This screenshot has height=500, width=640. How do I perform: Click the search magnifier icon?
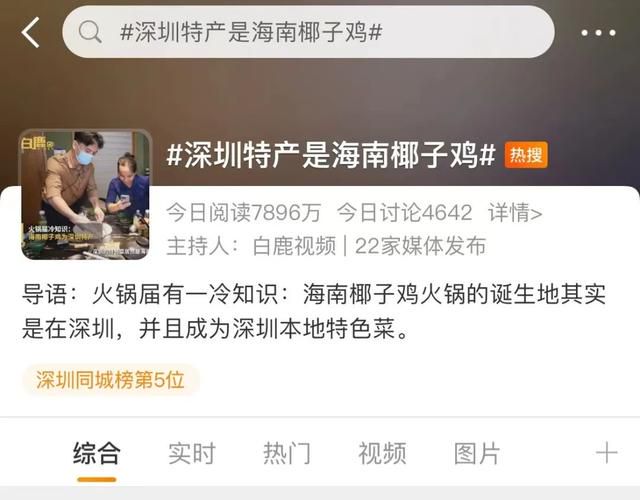[90, 32]
